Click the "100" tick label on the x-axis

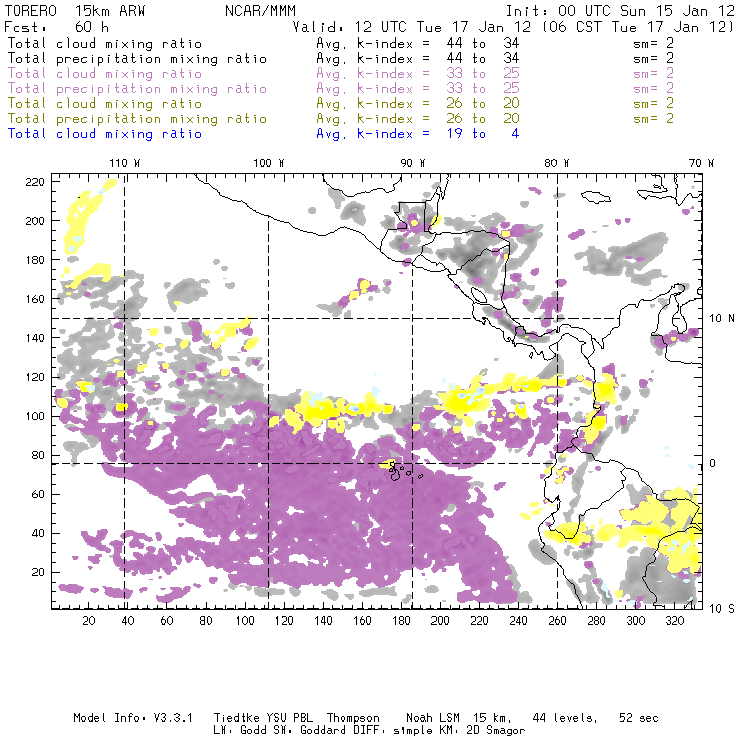(x=245, y=621)
